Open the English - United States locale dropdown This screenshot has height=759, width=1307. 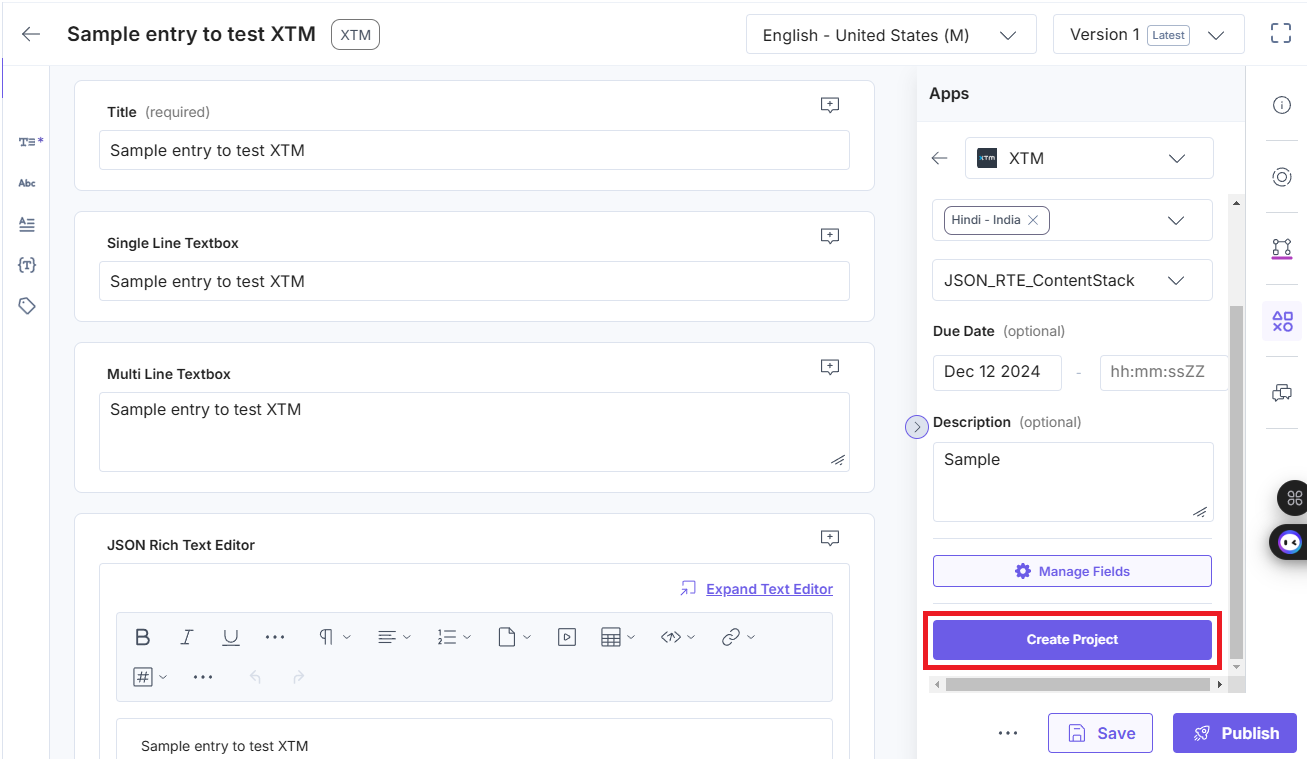tap(891, 35)
